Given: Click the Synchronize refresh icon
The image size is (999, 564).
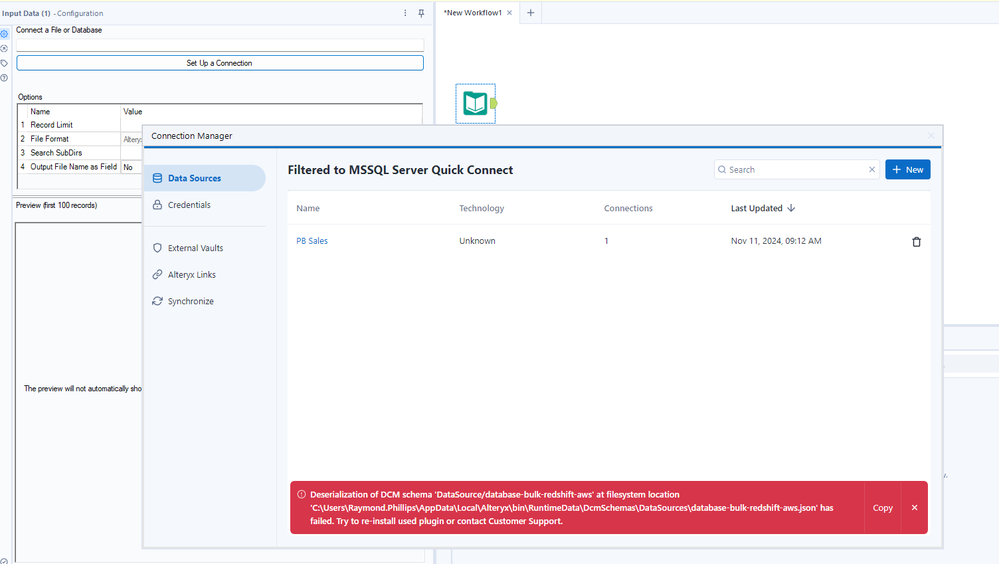Looking at the screenshot, I should click(x=157, y=301).
